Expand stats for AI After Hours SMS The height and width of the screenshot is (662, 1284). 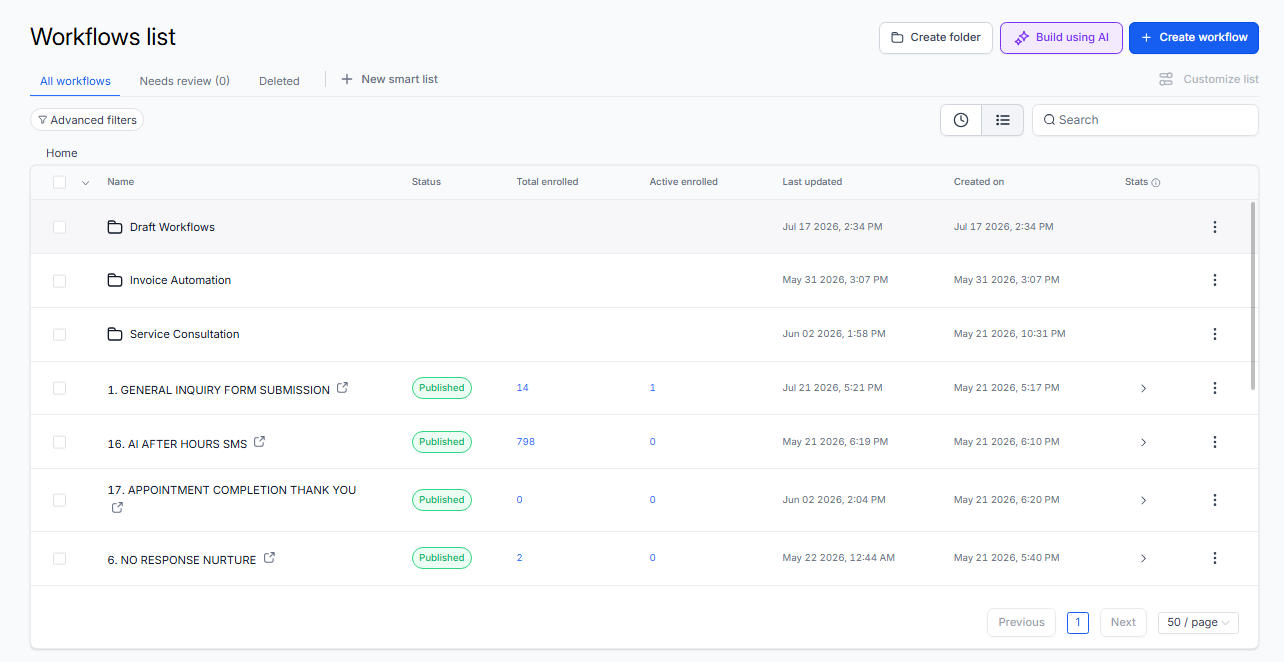click(1143, 442)
